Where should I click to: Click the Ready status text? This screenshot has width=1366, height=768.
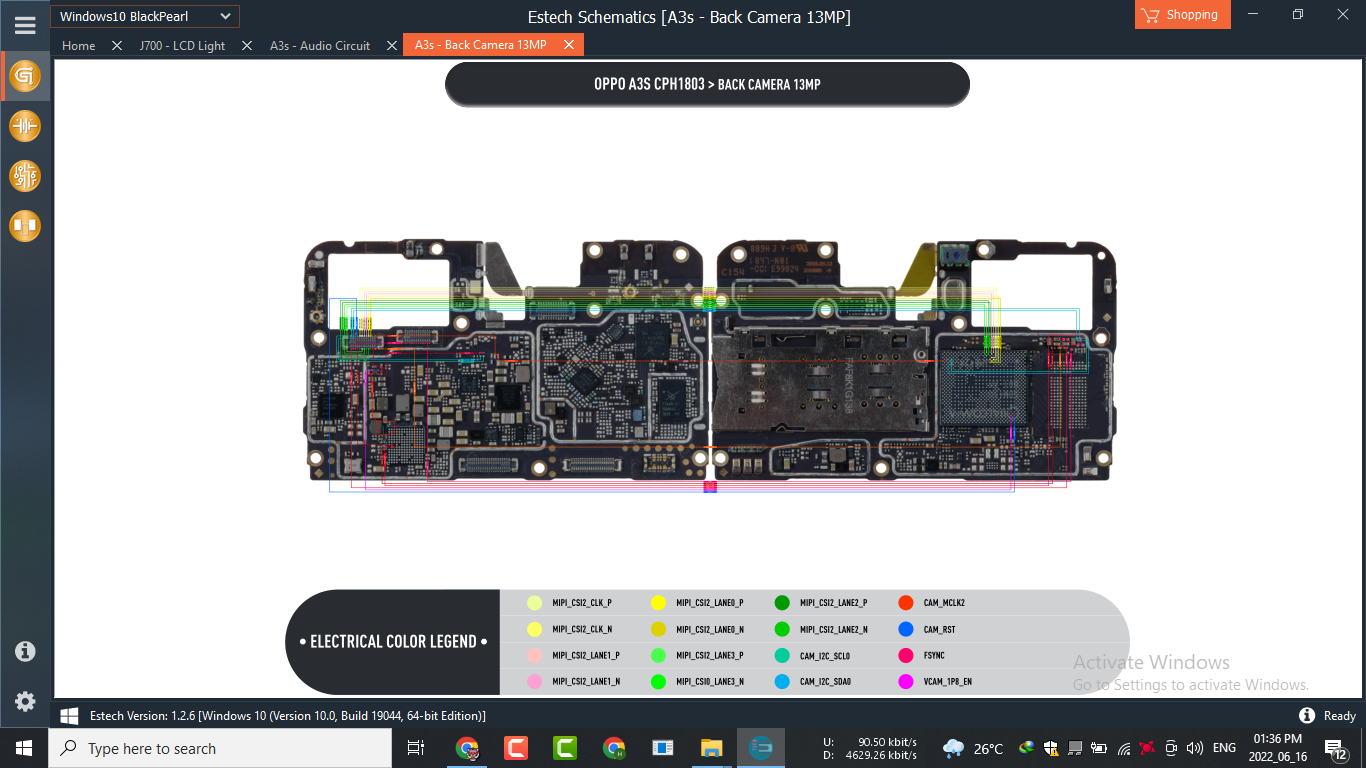(1340, 716)
